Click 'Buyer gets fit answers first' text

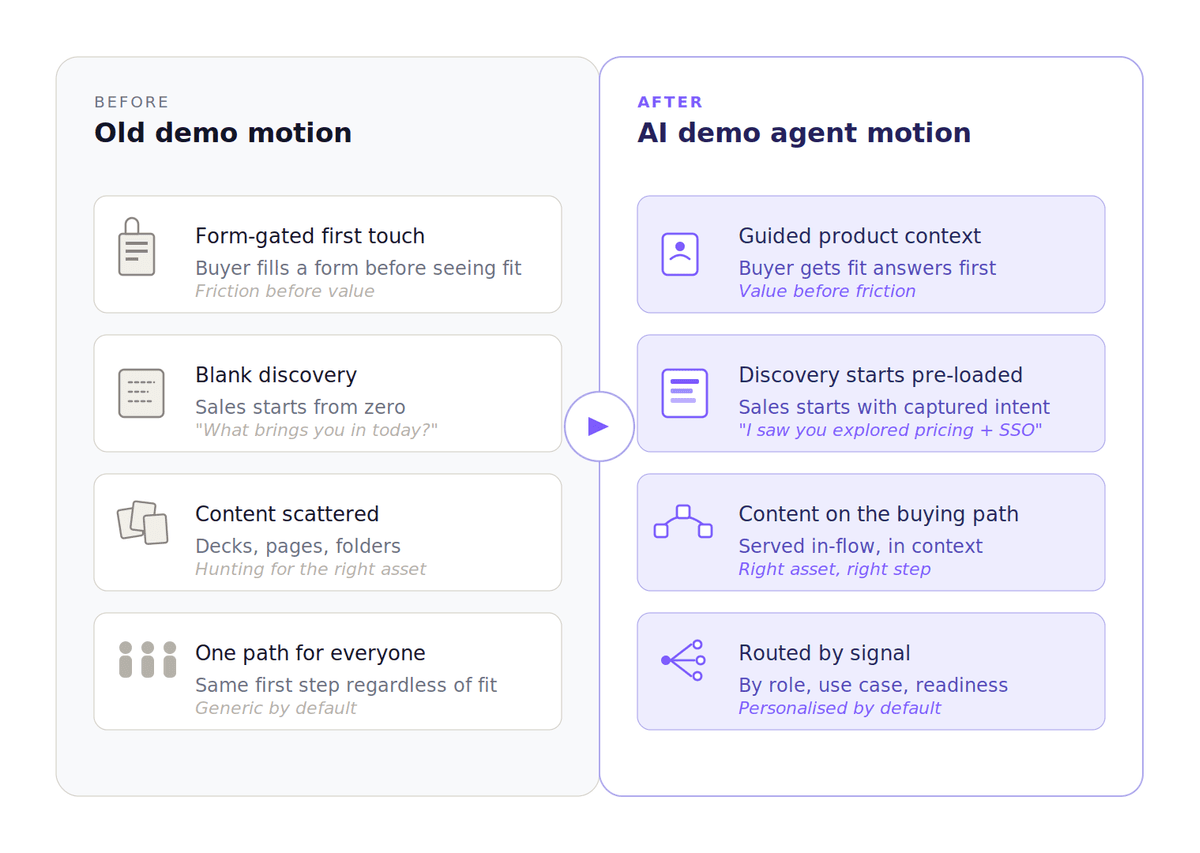click(x=867, y=268)
